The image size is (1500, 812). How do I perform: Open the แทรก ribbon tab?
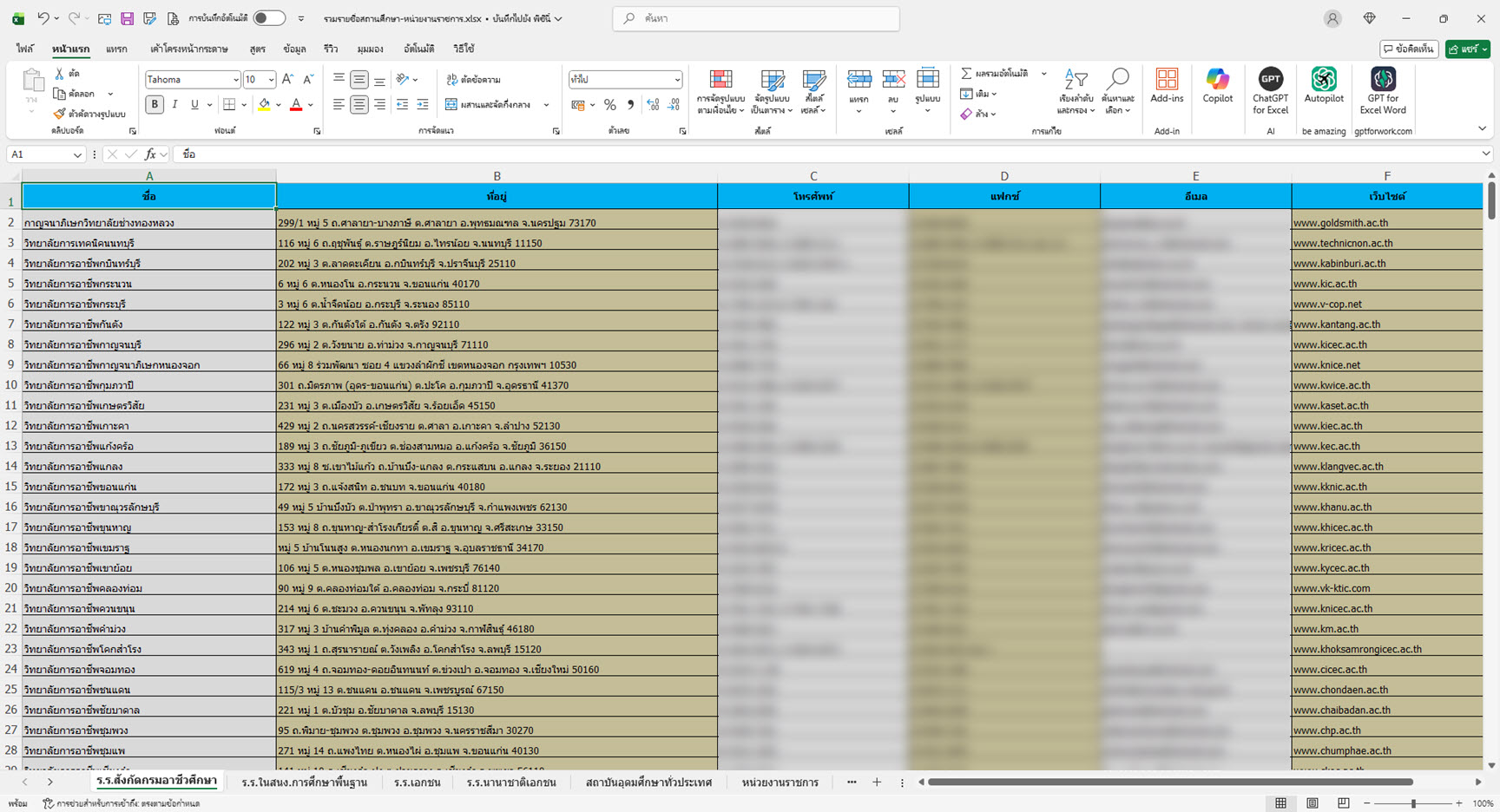pos(116,49)
